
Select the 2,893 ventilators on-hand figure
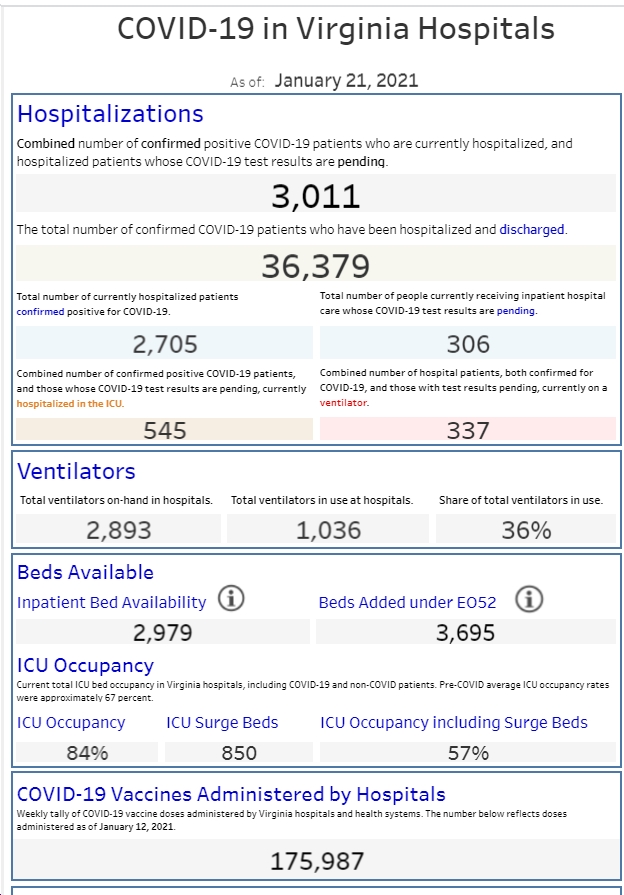pyautogui.click(x=119, y=530)
